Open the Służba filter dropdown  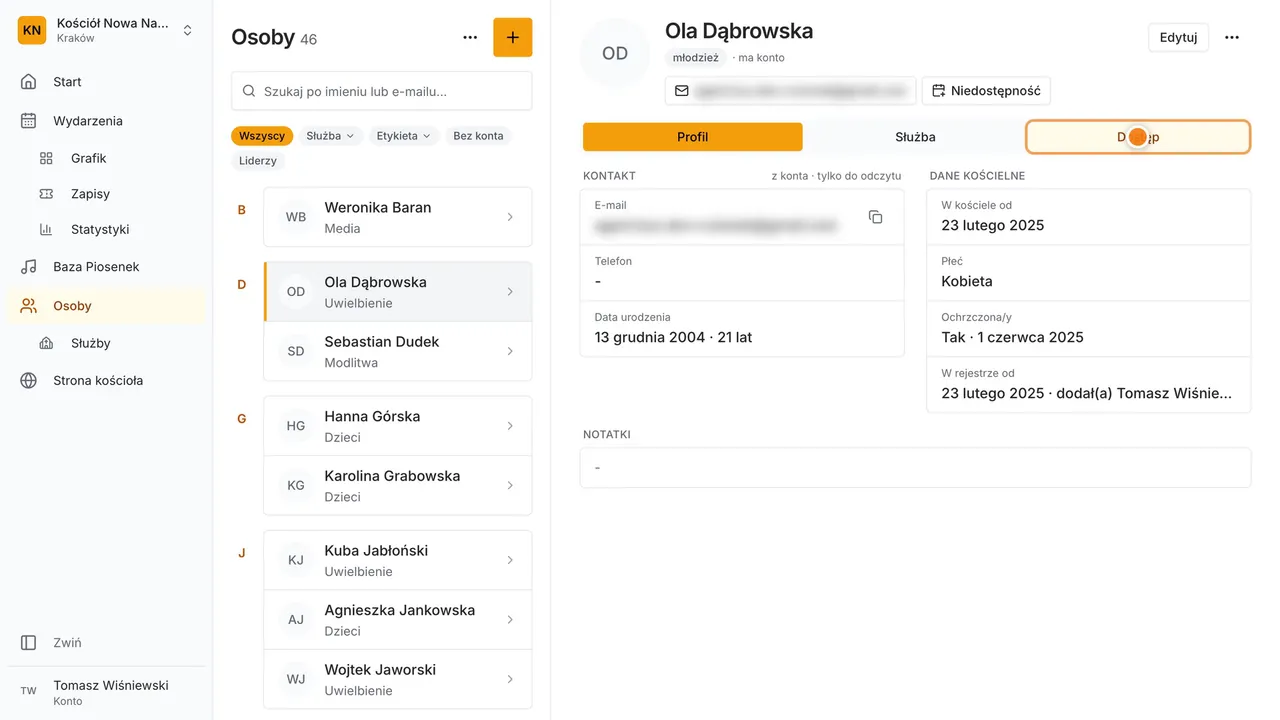(330, 136)
